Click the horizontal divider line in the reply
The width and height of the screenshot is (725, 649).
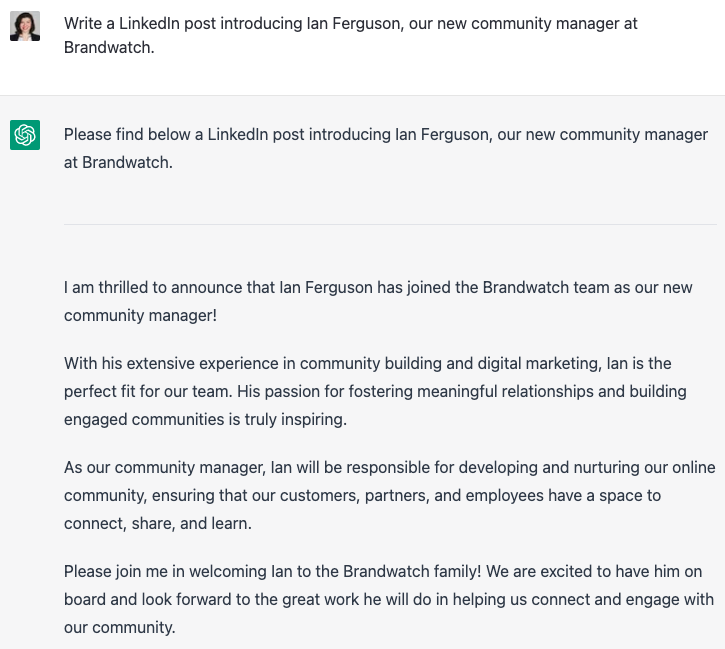coord(390,224)
